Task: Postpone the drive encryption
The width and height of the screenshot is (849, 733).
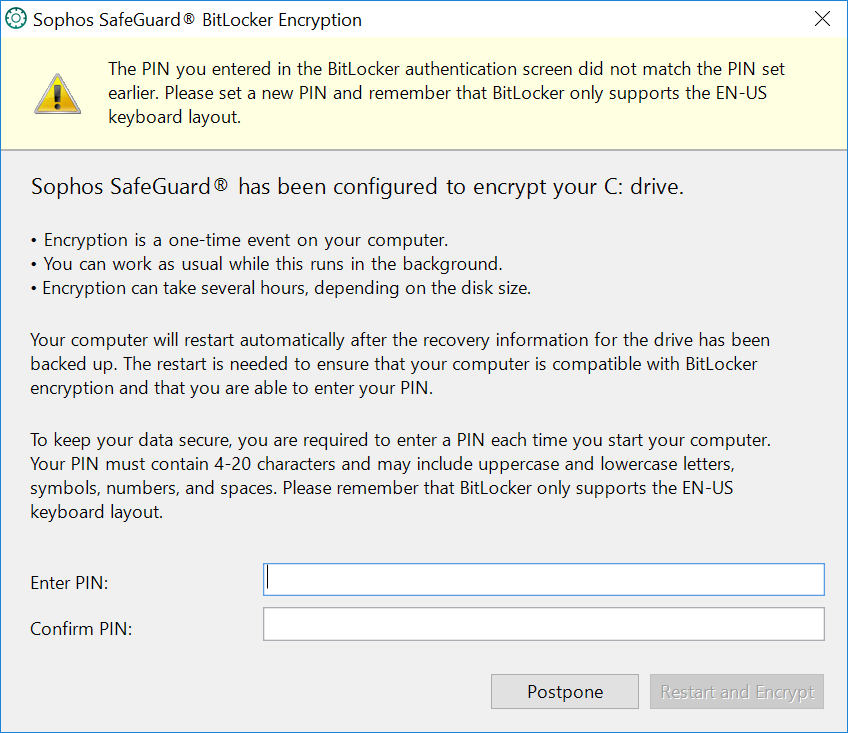Action: pyautogui.click(x=565, y=691)
